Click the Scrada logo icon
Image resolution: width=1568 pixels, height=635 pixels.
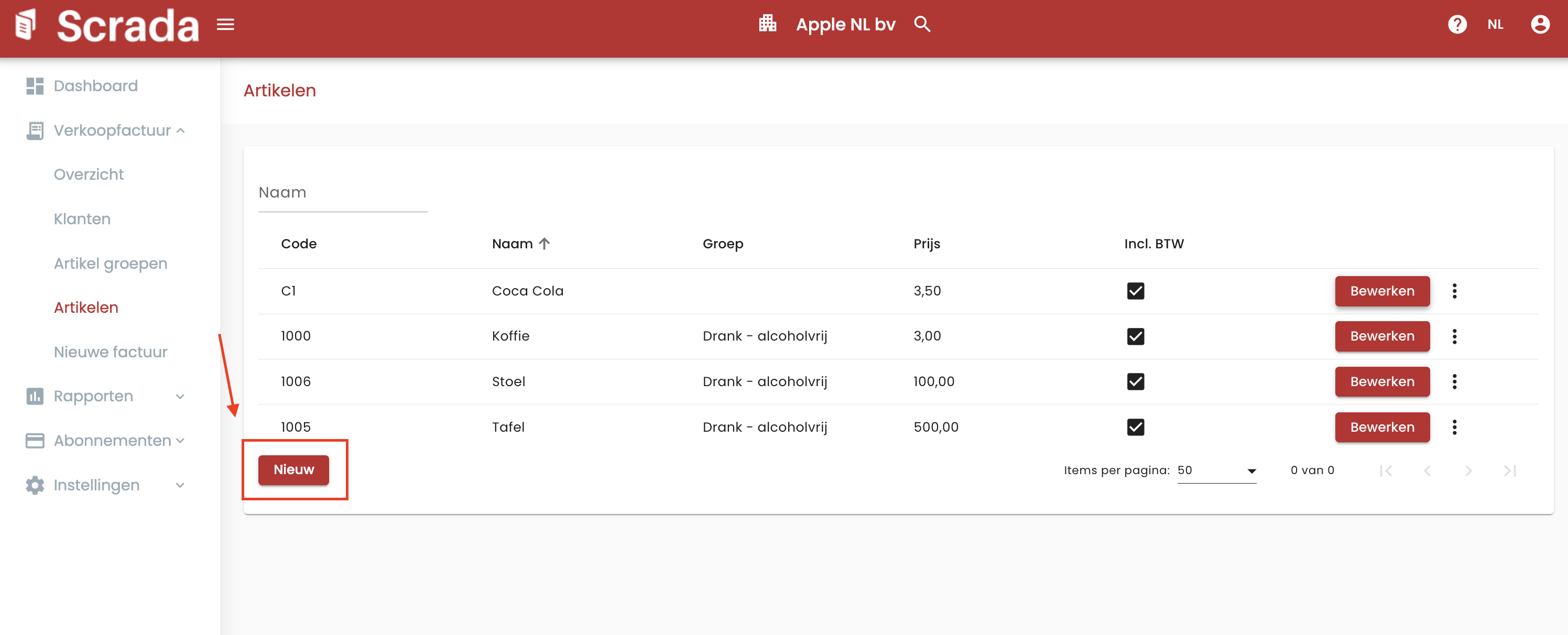click(26, 25)
